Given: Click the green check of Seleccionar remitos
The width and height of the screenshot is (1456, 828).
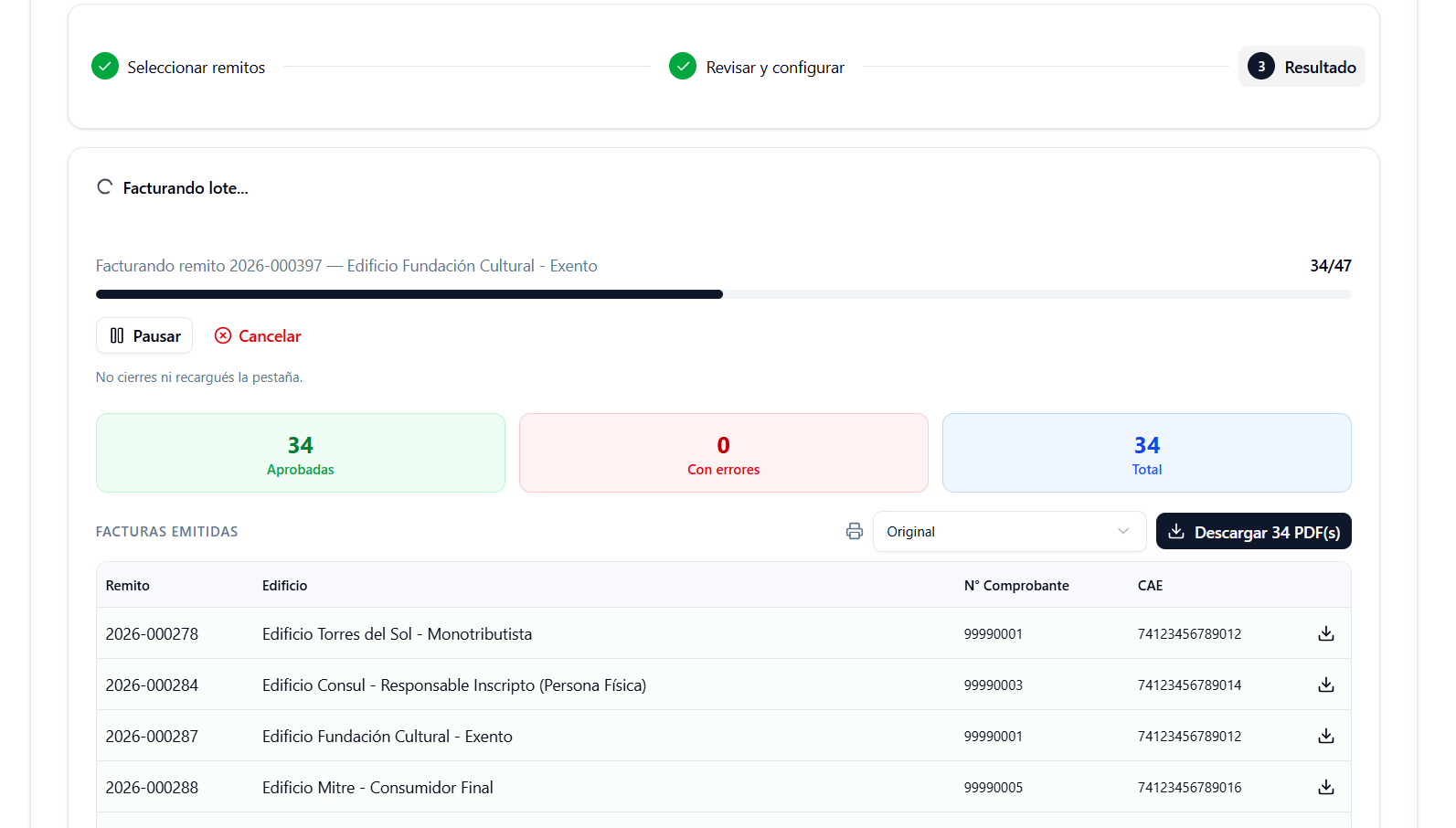Looking at the screenshot, I should tap(105, 66).
